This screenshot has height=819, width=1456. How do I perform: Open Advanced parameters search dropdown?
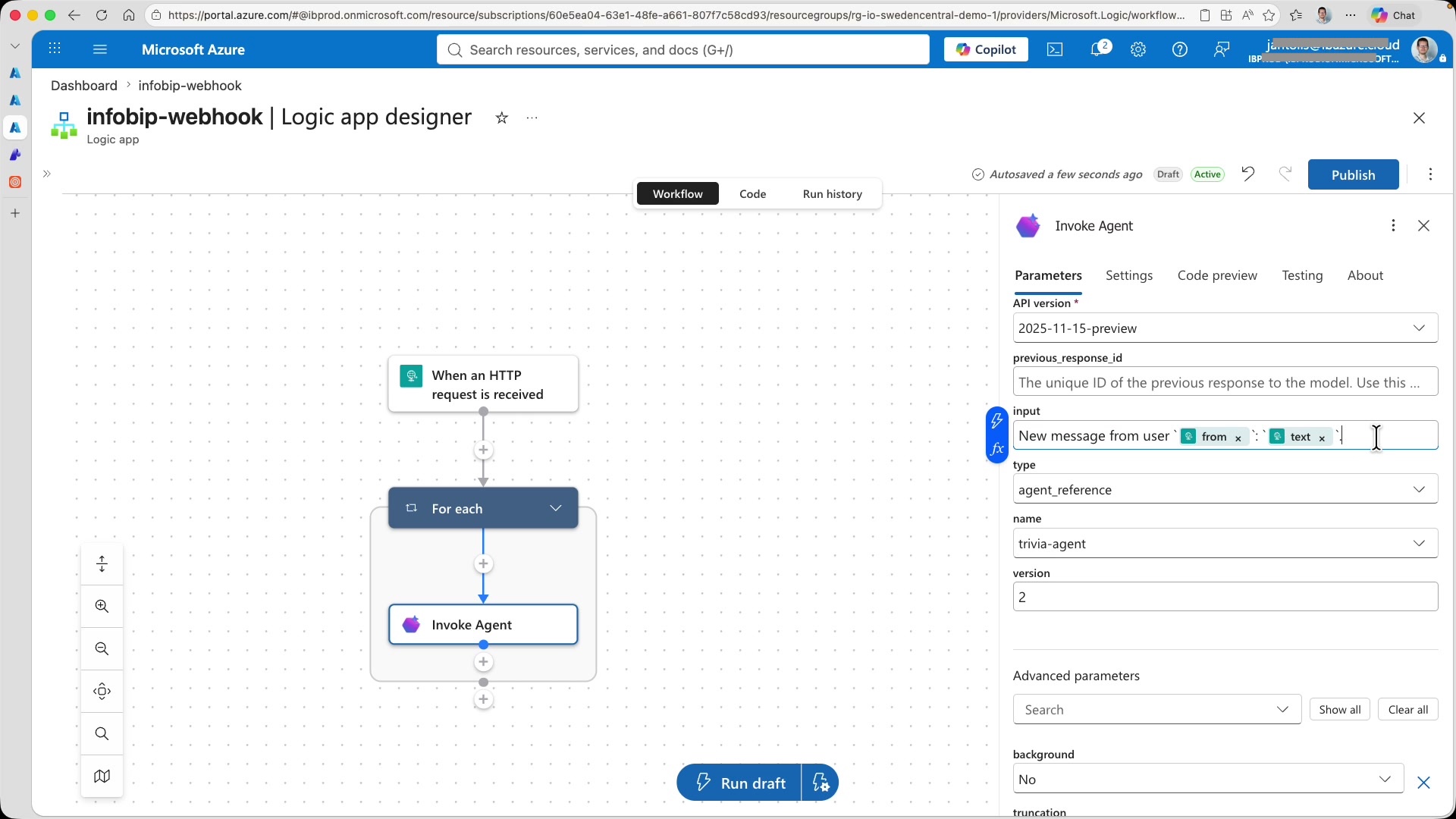coord(1156,710)
